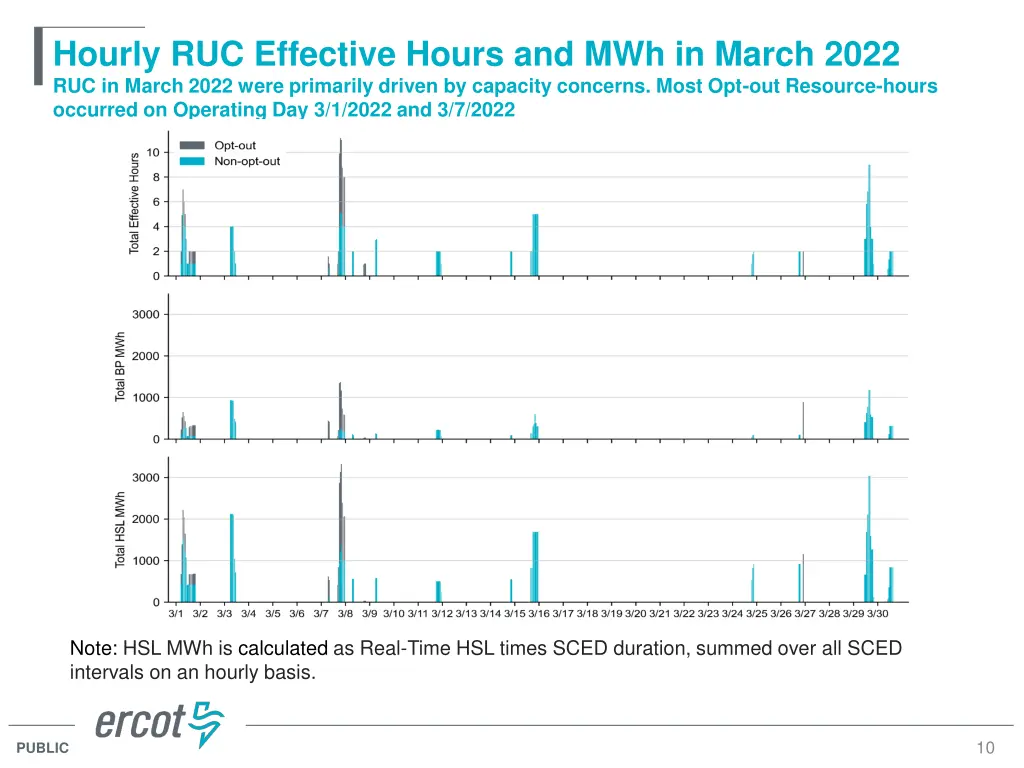Click the '2000' tick on BP MWh axis
The width and height of the screenshot is (1024, 768).
click(x=146, y=356)
